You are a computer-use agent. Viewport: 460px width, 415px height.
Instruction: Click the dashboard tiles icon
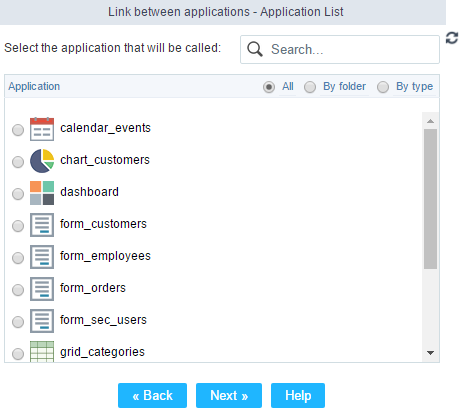42,193
